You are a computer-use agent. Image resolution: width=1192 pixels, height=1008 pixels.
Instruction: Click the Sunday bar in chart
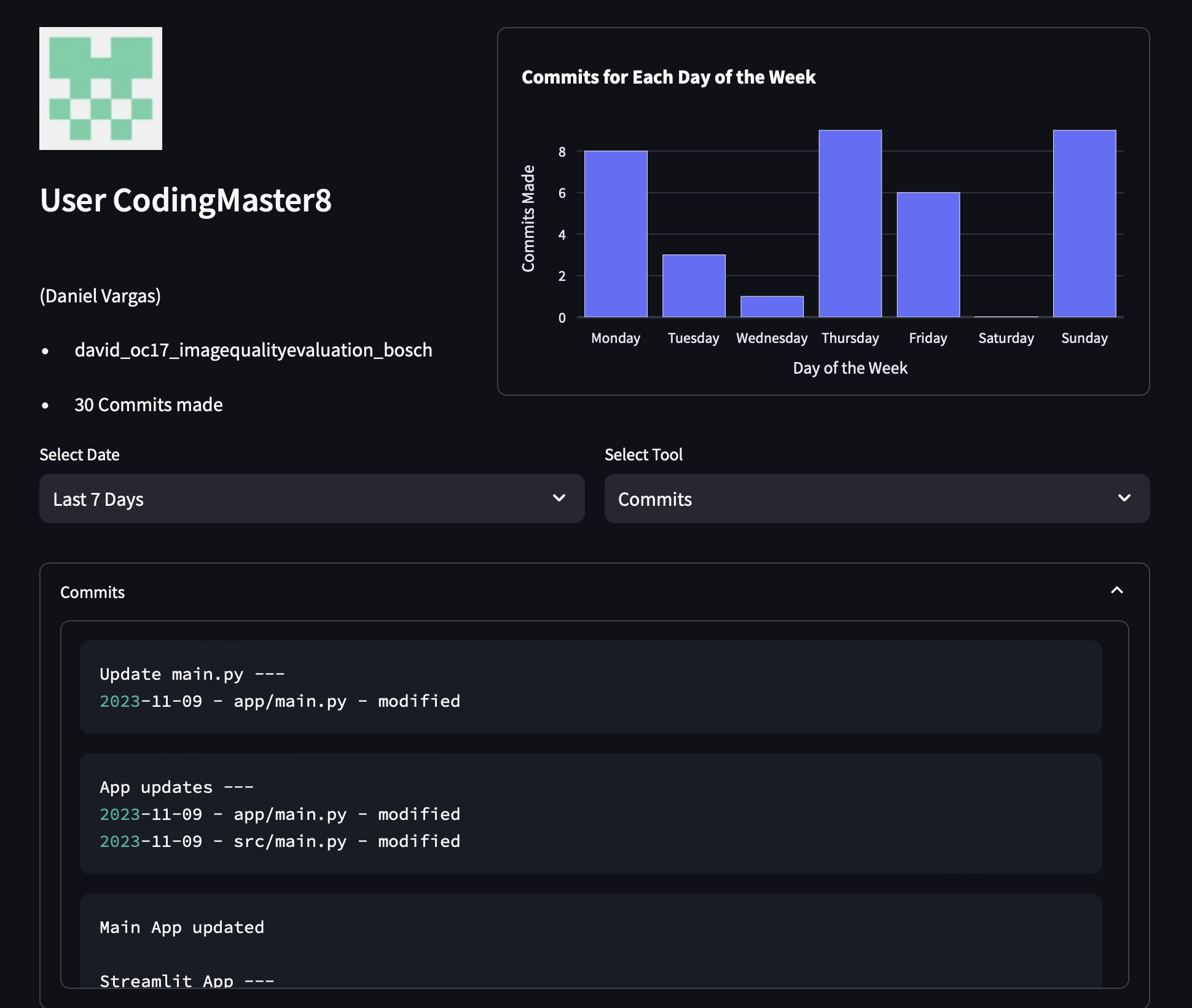click(x=1084, y=224)
